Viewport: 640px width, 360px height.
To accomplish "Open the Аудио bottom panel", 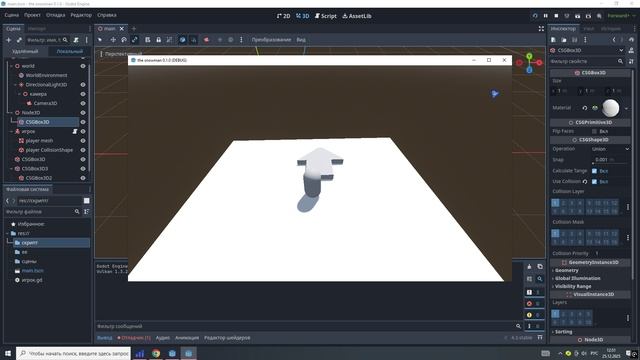I will tap(163, 338).
